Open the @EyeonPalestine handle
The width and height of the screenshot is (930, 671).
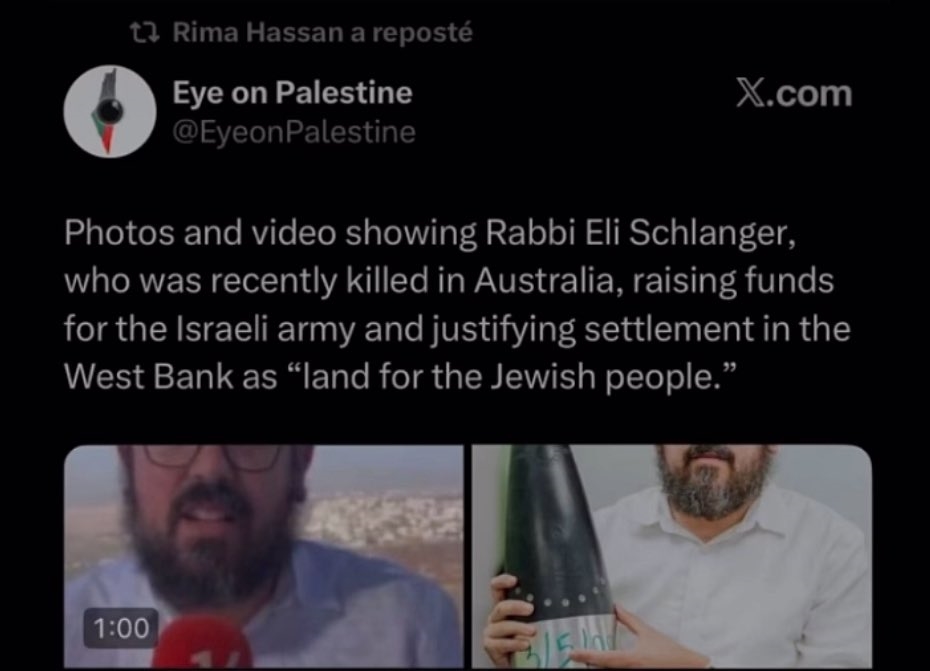pos(294,132)
